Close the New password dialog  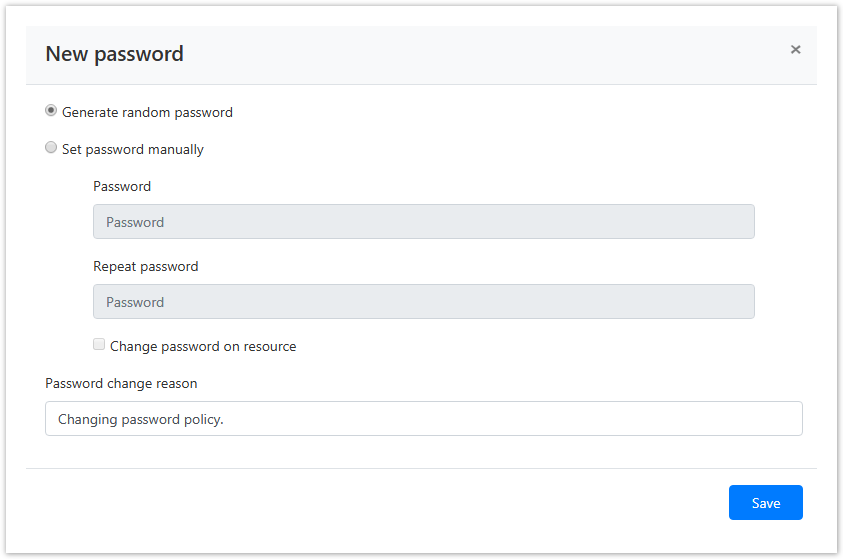pos(795,49)
